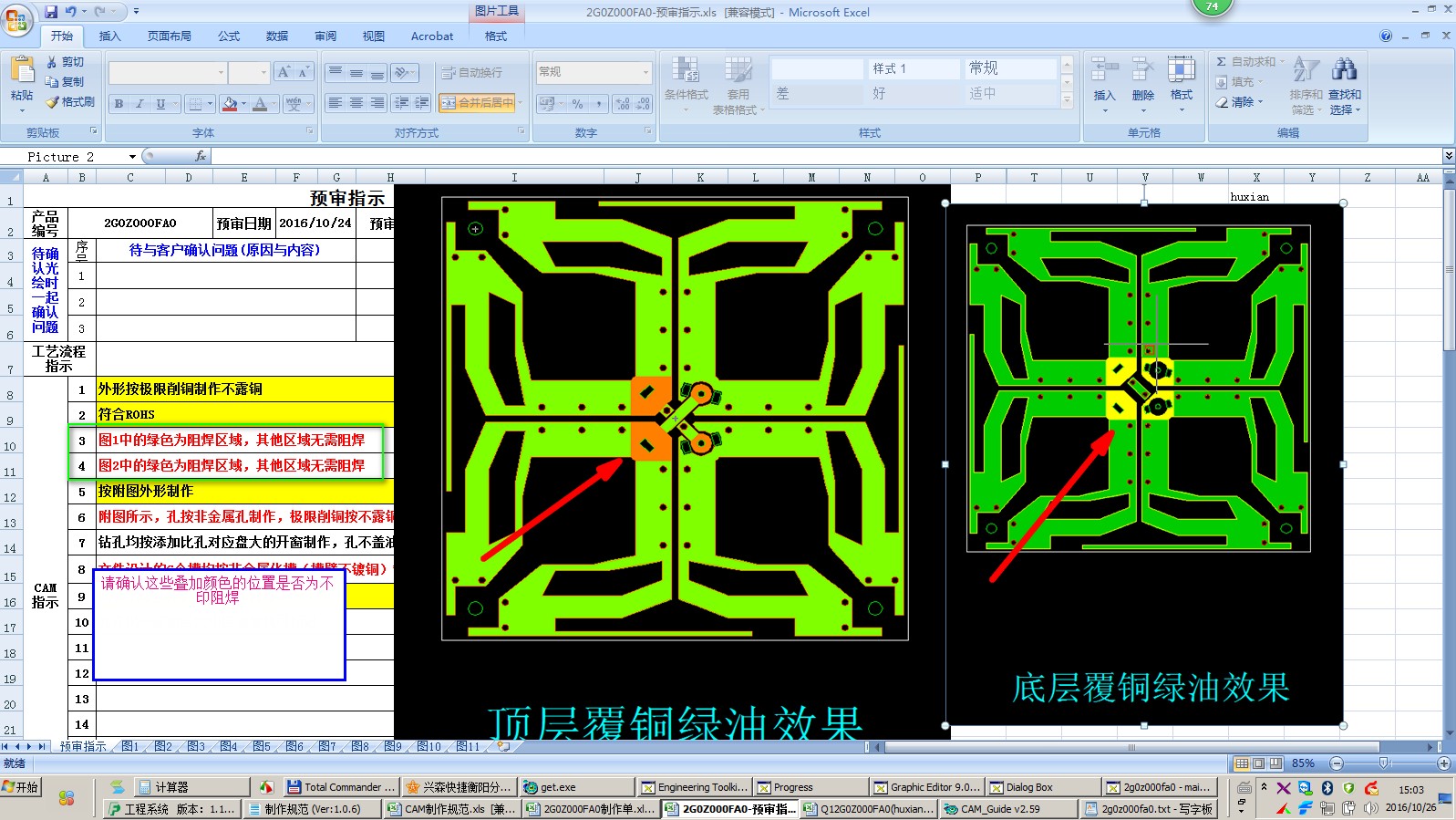This screenshot has height=820, width=1456.
Task: Open the font size dropdown
Action: pos(263,73)
